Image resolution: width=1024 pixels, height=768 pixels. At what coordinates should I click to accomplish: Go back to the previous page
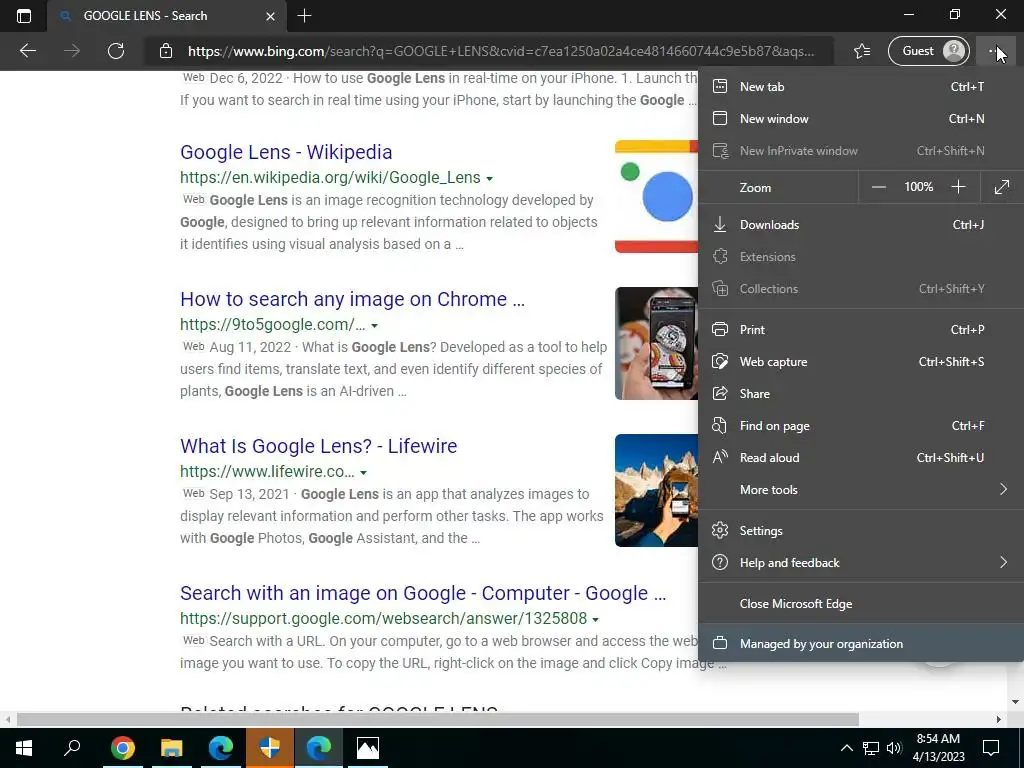[27, 51]
